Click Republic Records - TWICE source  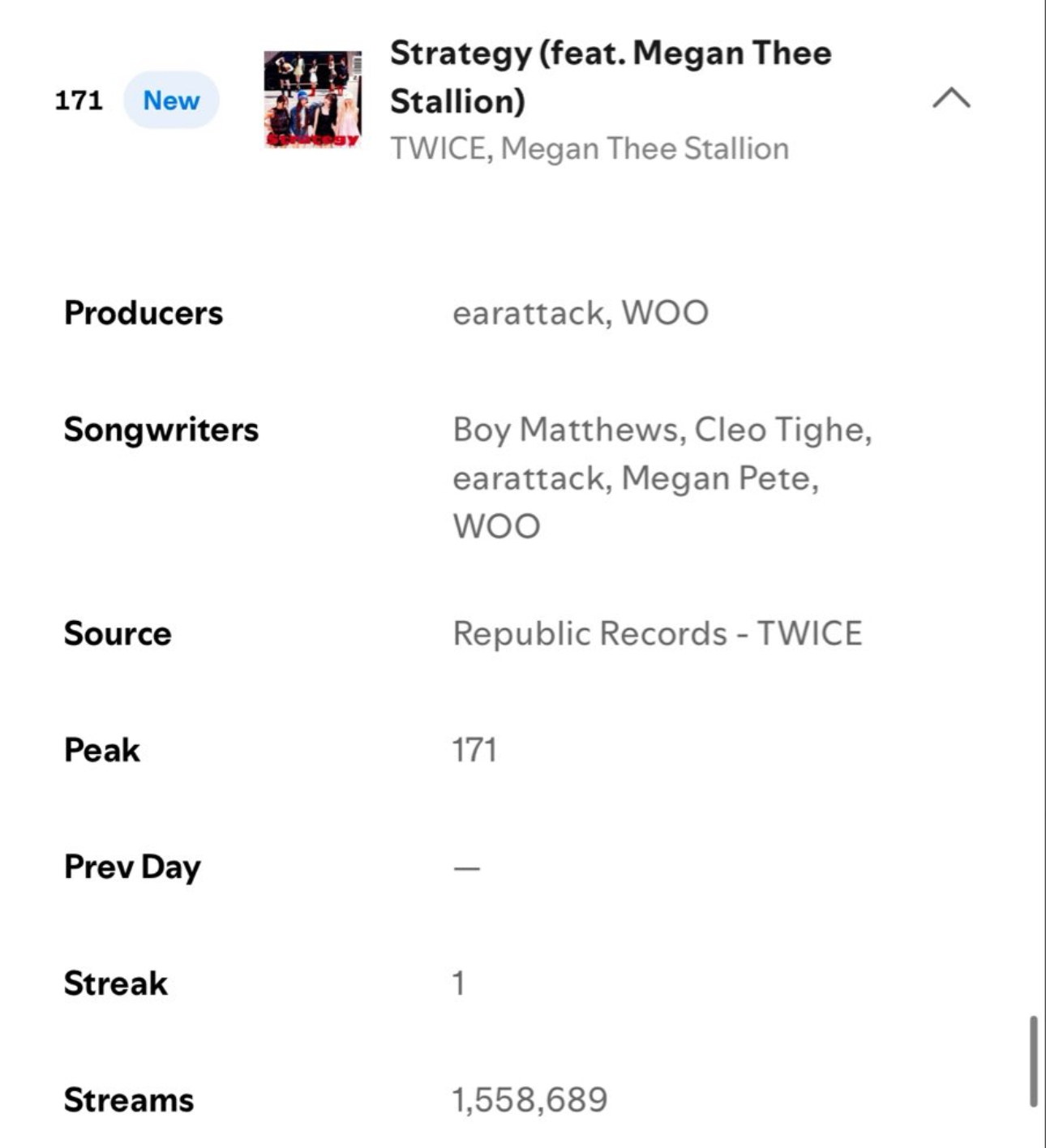coord(658,634)
